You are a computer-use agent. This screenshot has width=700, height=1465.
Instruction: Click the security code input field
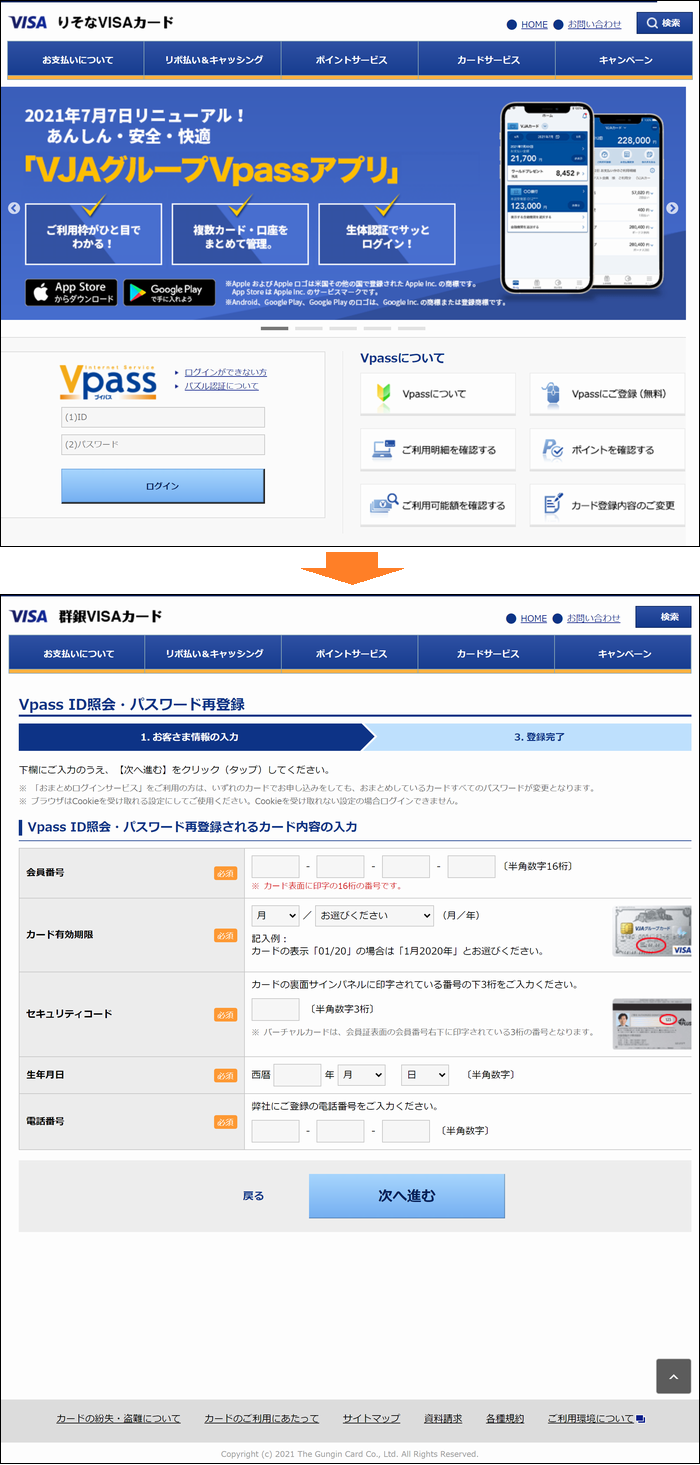coord(275,1009)
